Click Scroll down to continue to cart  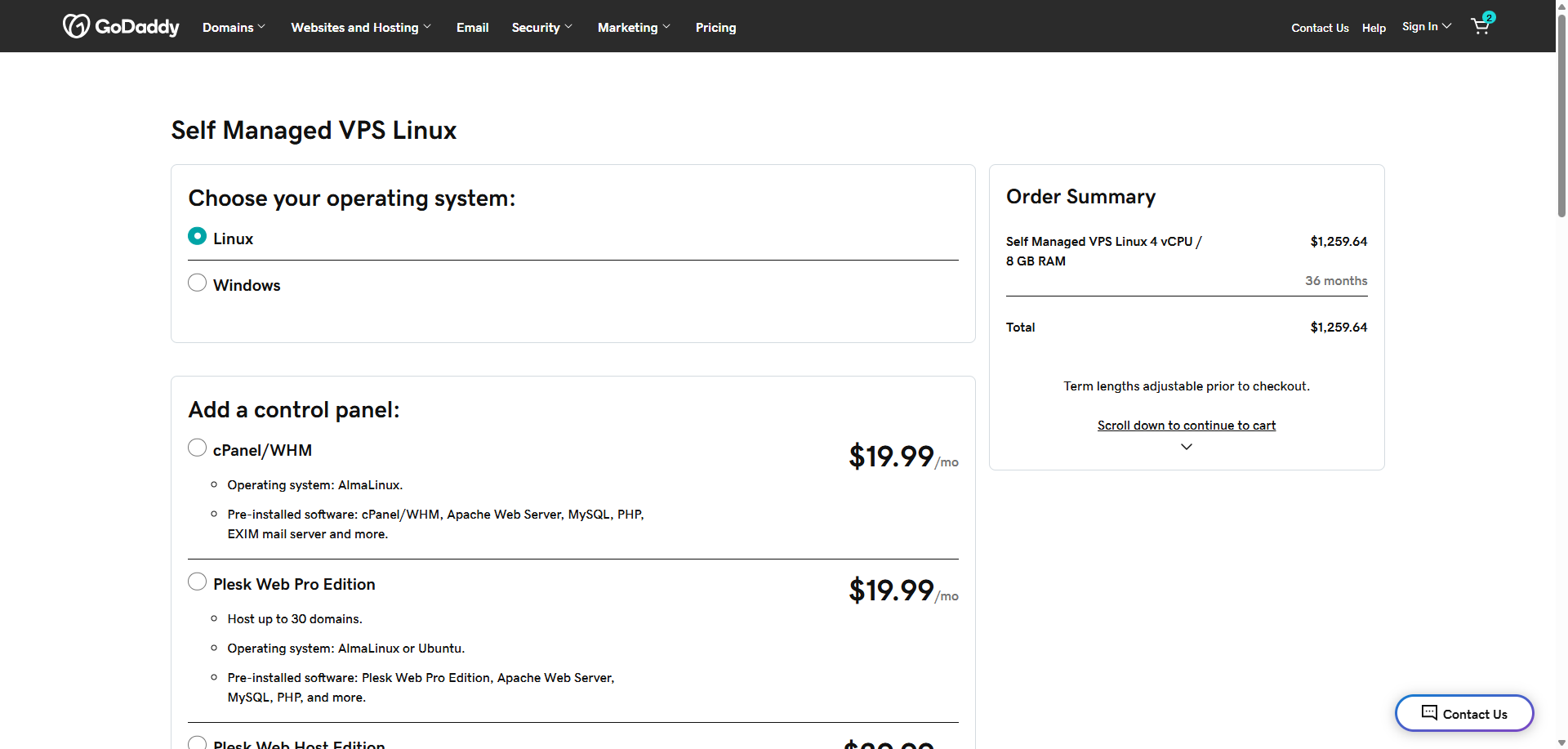pos(1186,425)
